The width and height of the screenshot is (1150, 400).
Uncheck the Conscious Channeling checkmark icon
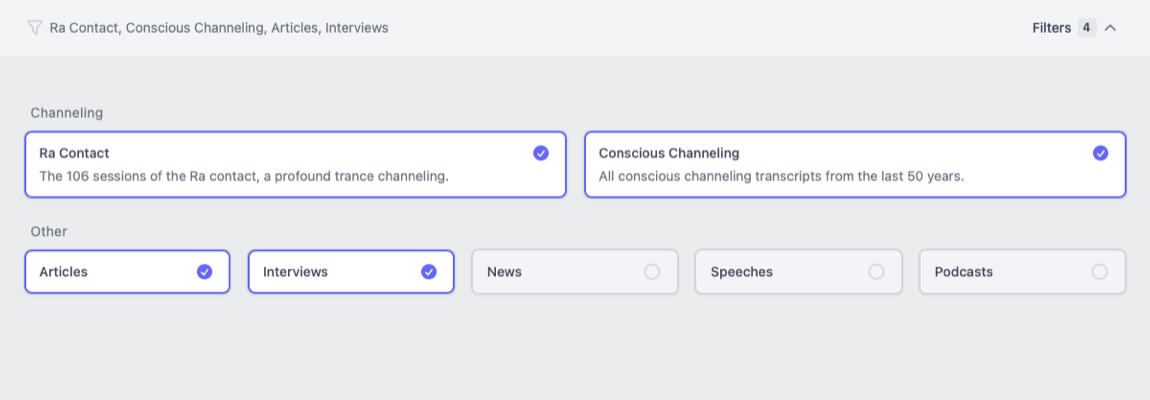[1101, 153]
